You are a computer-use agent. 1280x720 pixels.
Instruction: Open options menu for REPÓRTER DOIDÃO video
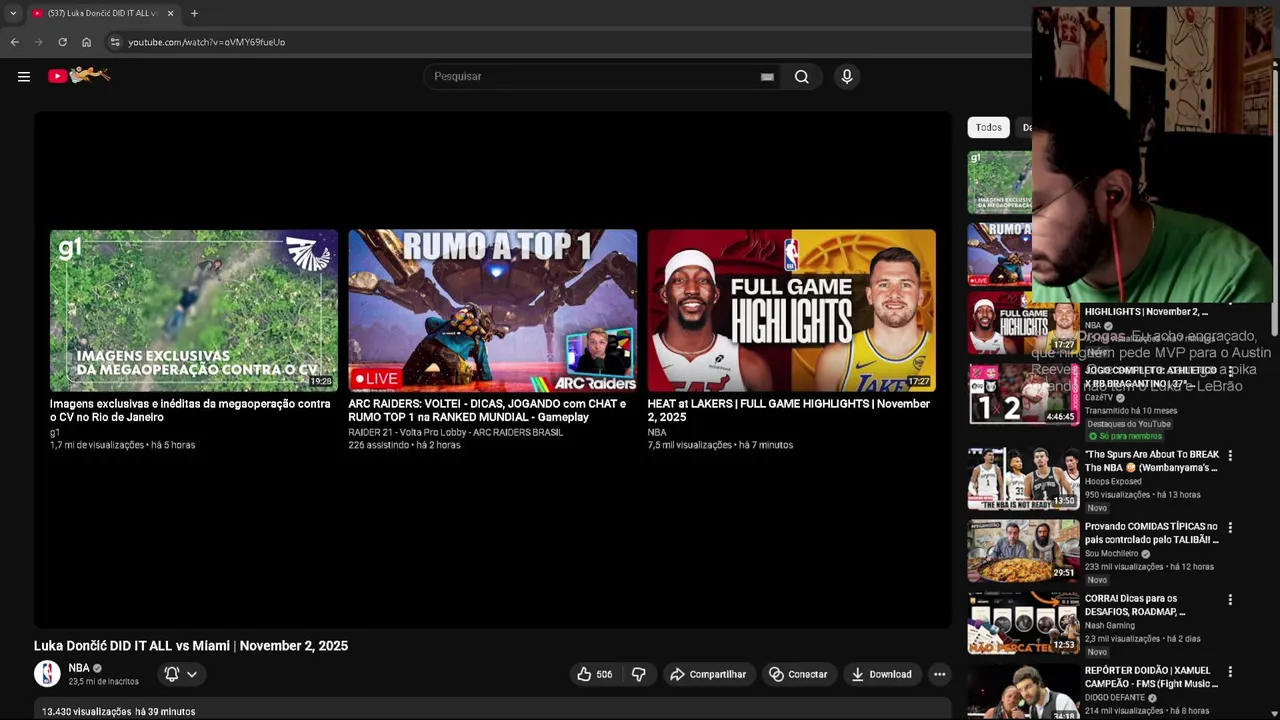(x=1230, y=672)
